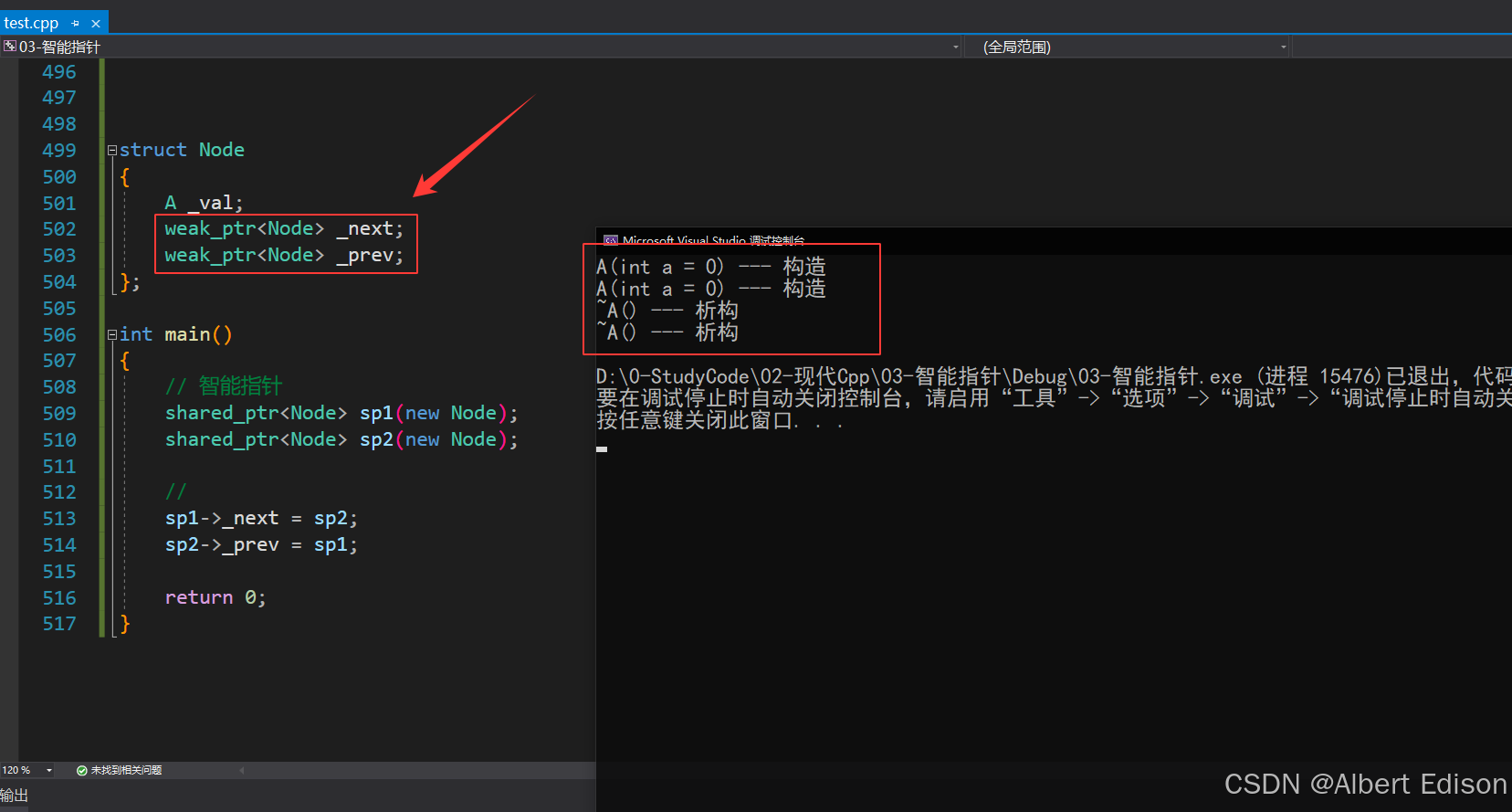
Task: Click the process exited path line in console
Action: (1054, 376)
